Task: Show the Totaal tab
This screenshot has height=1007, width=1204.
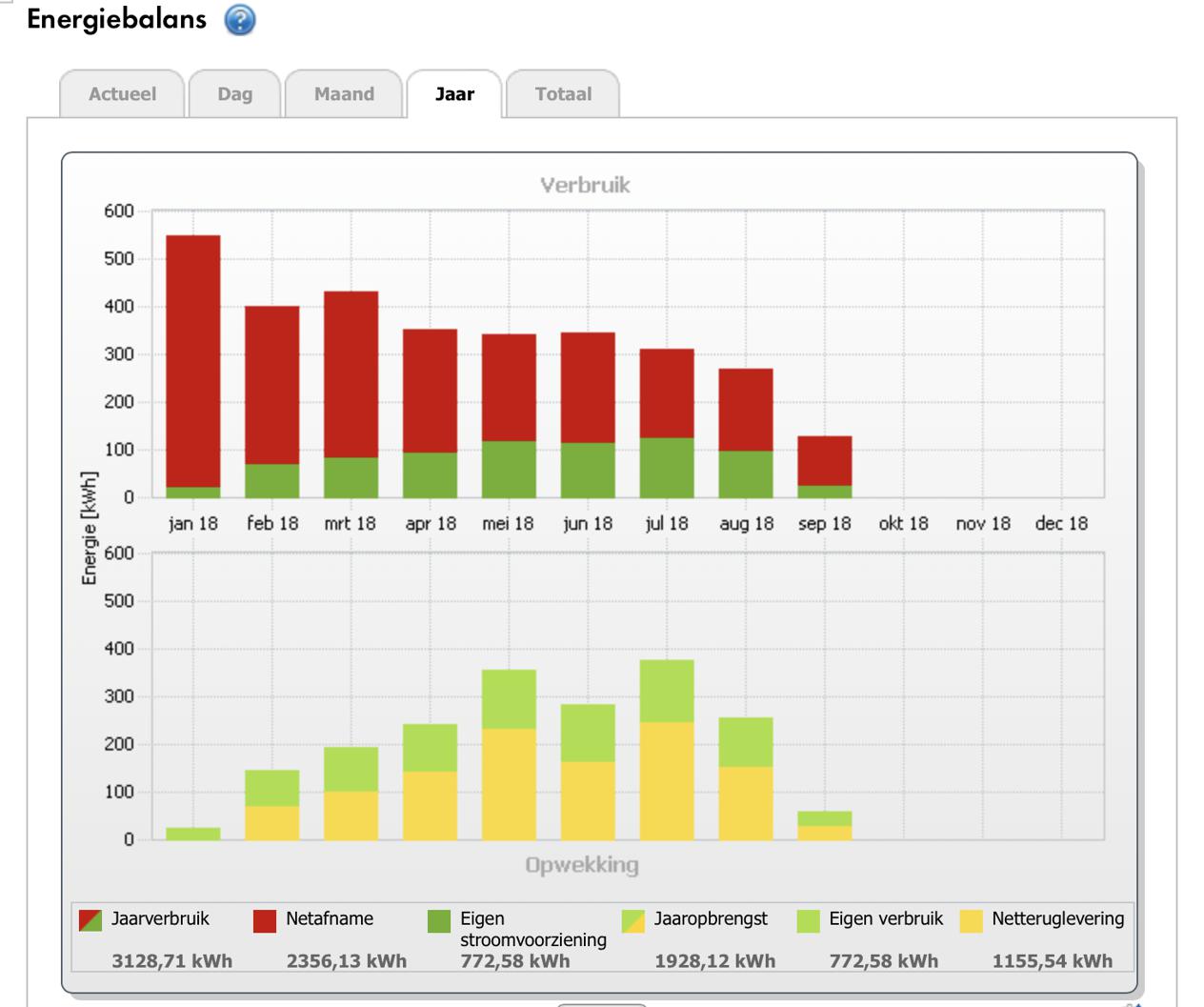Action: pyautogui.click(x=563, y=94)
